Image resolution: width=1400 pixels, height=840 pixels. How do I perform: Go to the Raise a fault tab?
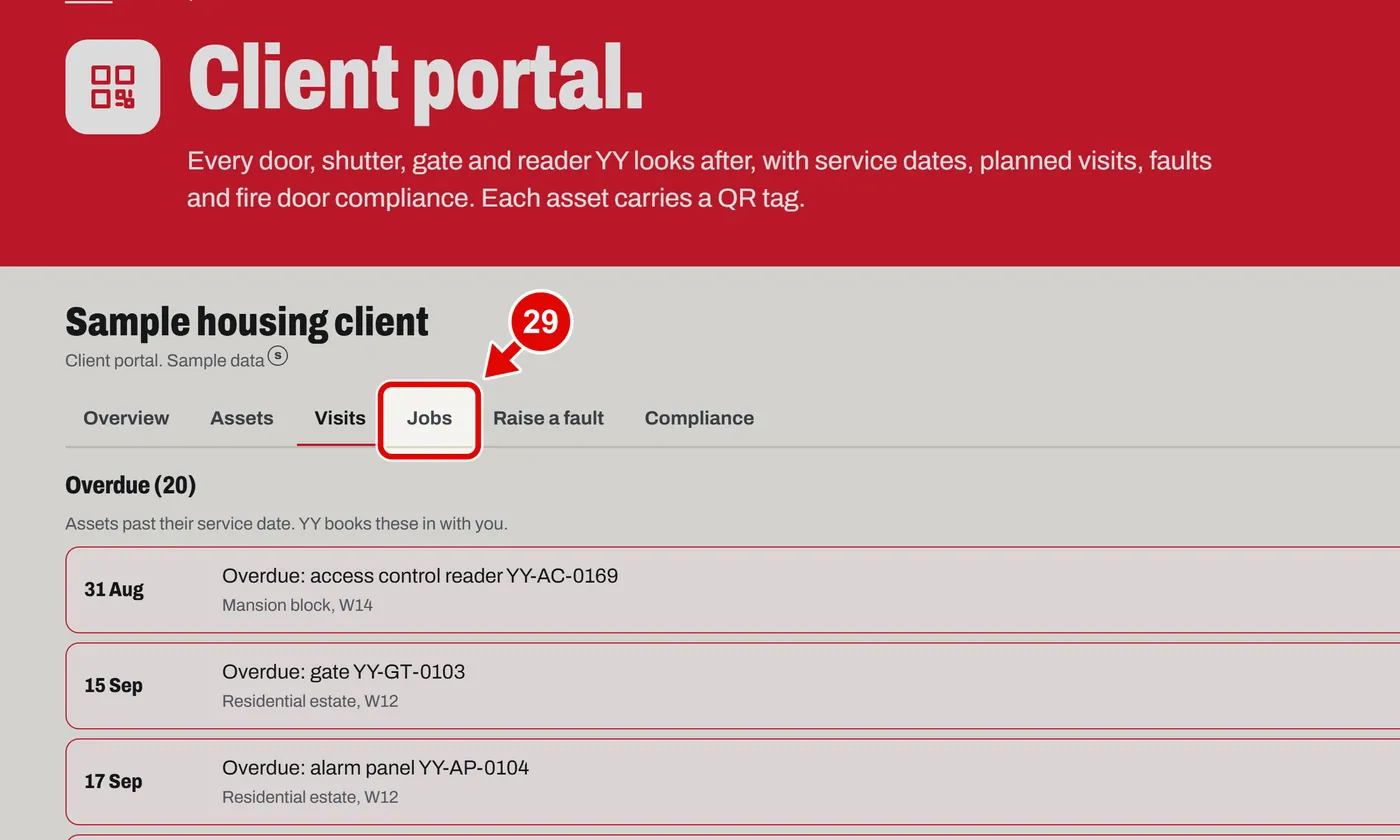coord(549,418)
